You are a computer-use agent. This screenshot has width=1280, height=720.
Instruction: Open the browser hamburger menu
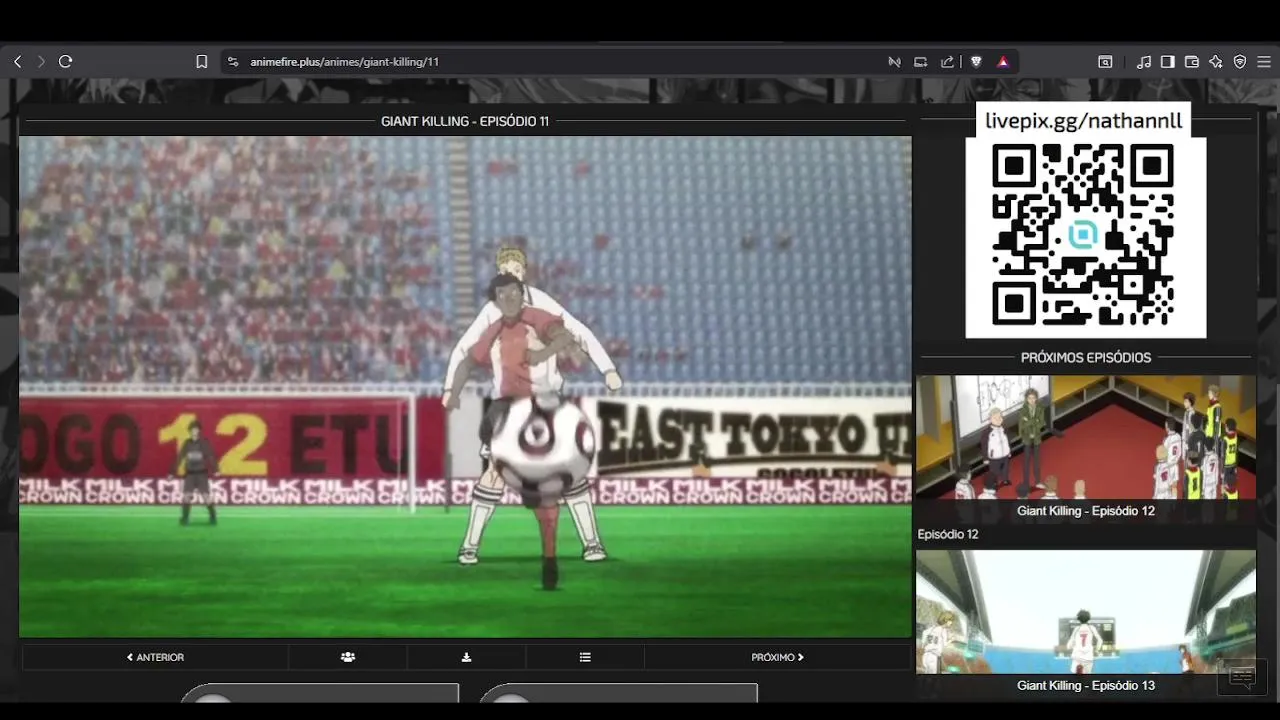pyautogui.click(x=1264, y=62)
